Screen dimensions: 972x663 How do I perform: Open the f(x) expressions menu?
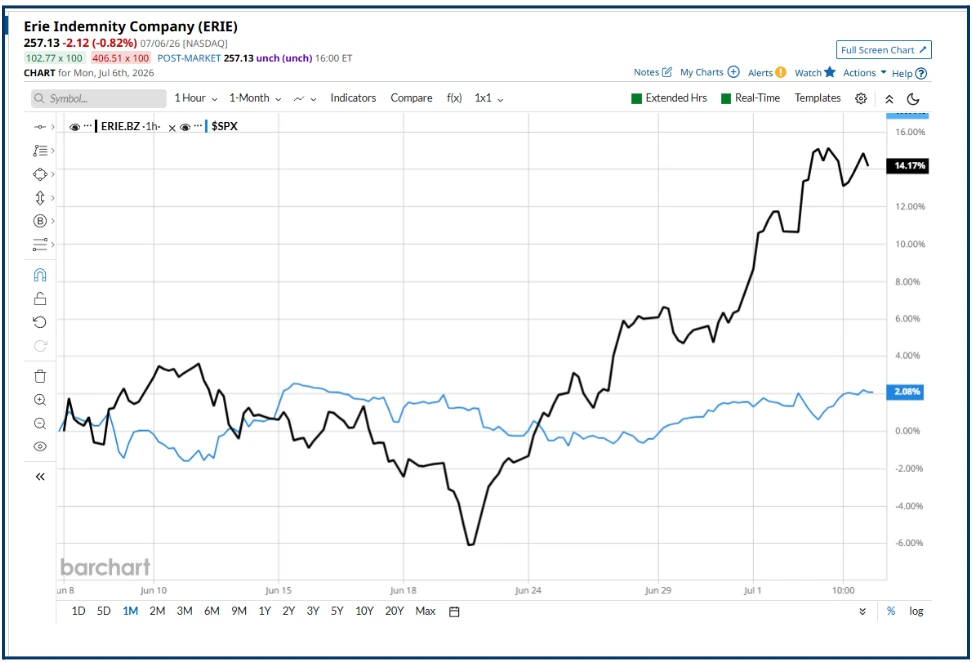point(454,98)
